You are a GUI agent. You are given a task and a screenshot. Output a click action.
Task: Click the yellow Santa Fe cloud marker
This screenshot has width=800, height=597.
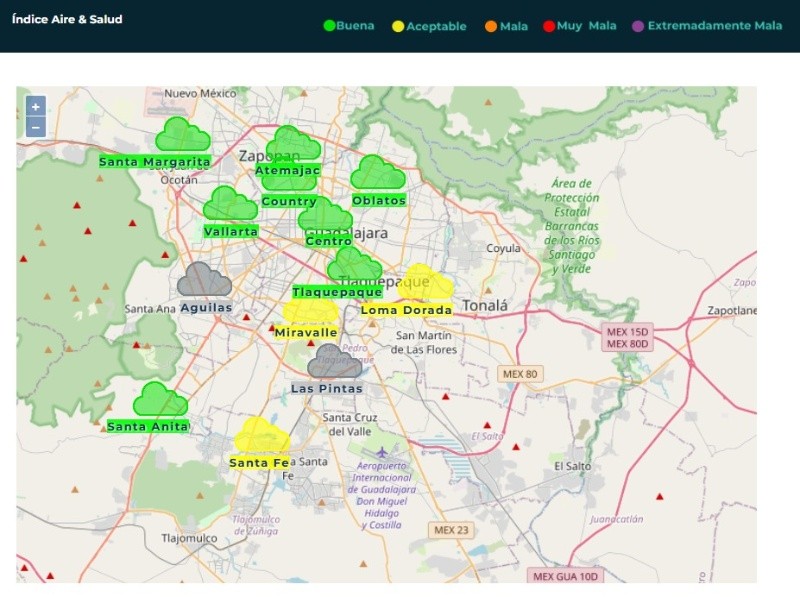pyautogui.click(x=262, y=436)
